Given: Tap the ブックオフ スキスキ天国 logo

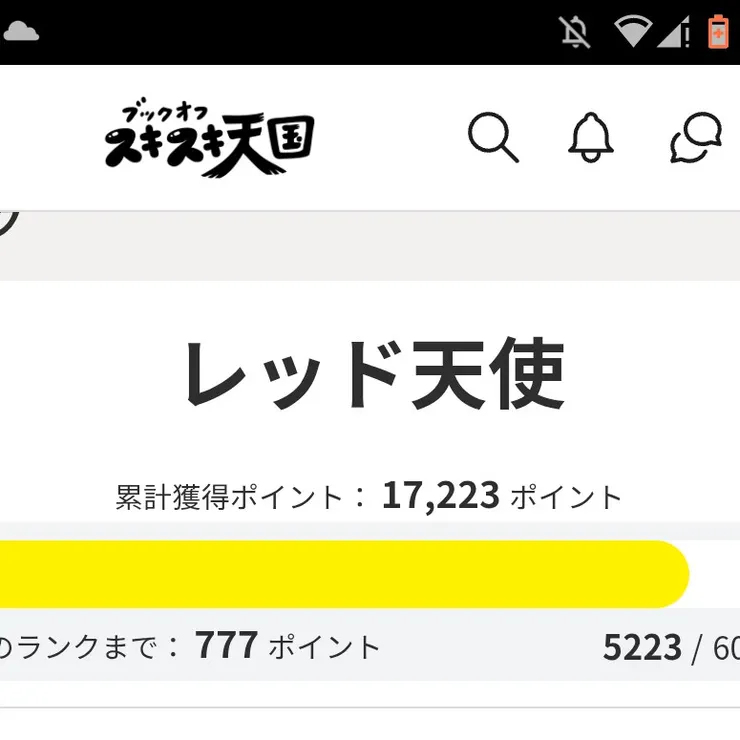Looking at the screenshot, I should pyautogui.click(x=209, y=140).
